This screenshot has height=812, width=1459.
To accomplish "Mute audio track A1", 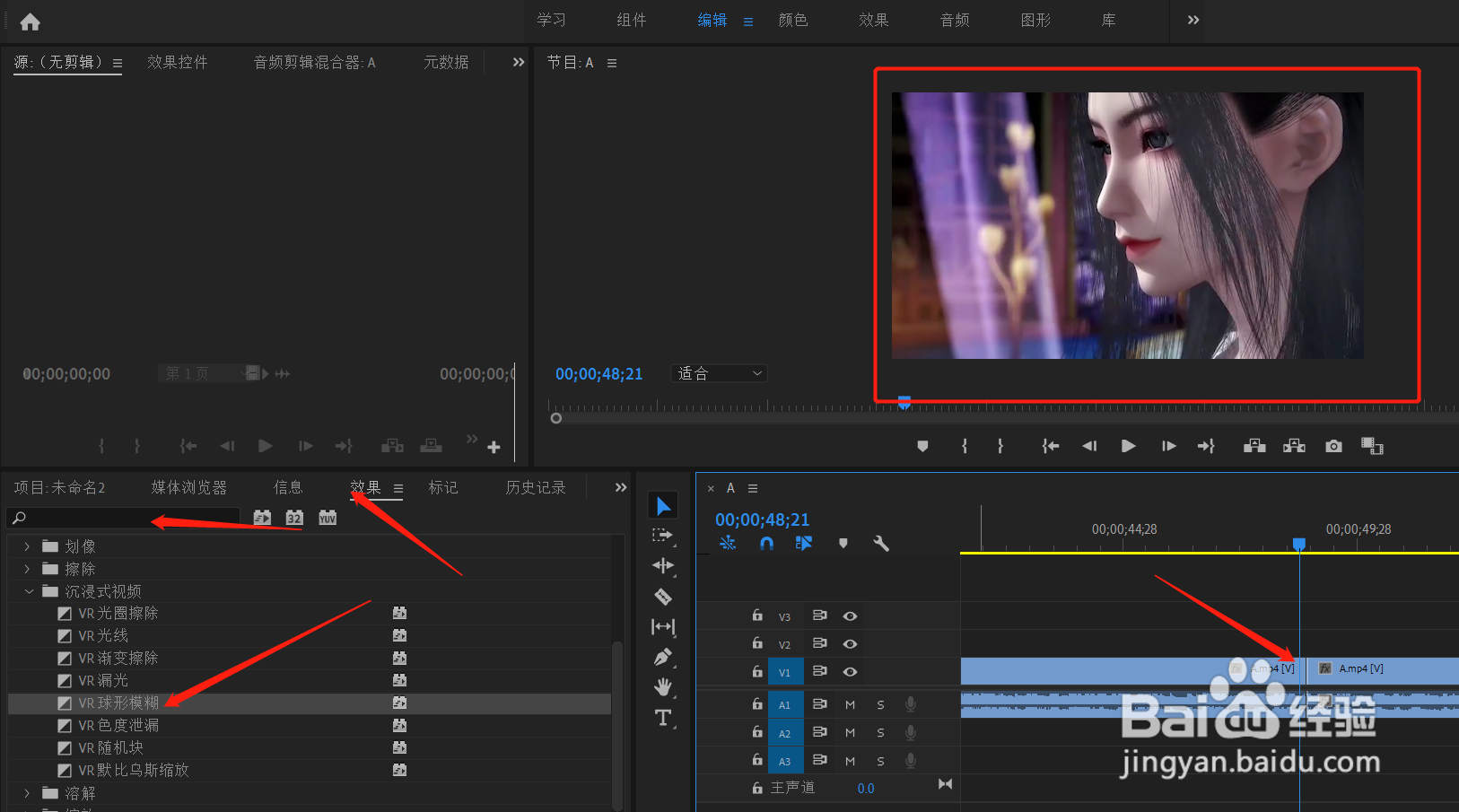I will (850, 705).
